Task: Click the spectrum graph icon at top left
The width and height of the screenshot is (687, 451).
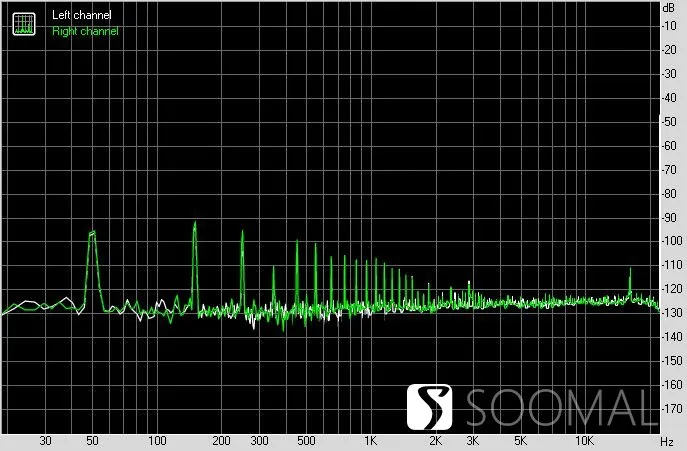Action: tap(24, 24)
